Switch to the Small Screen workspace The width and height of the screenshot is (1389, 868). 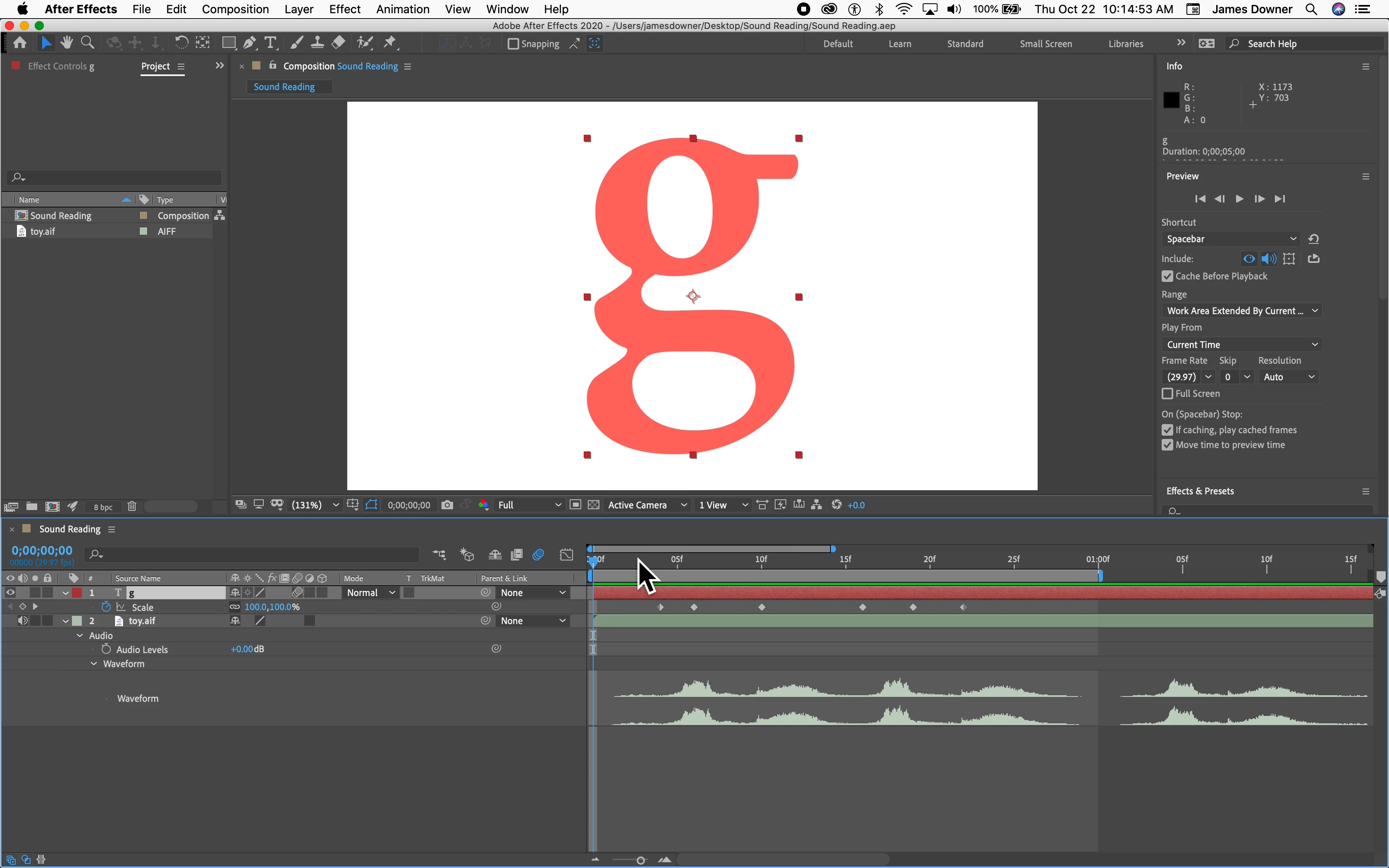1045,44
